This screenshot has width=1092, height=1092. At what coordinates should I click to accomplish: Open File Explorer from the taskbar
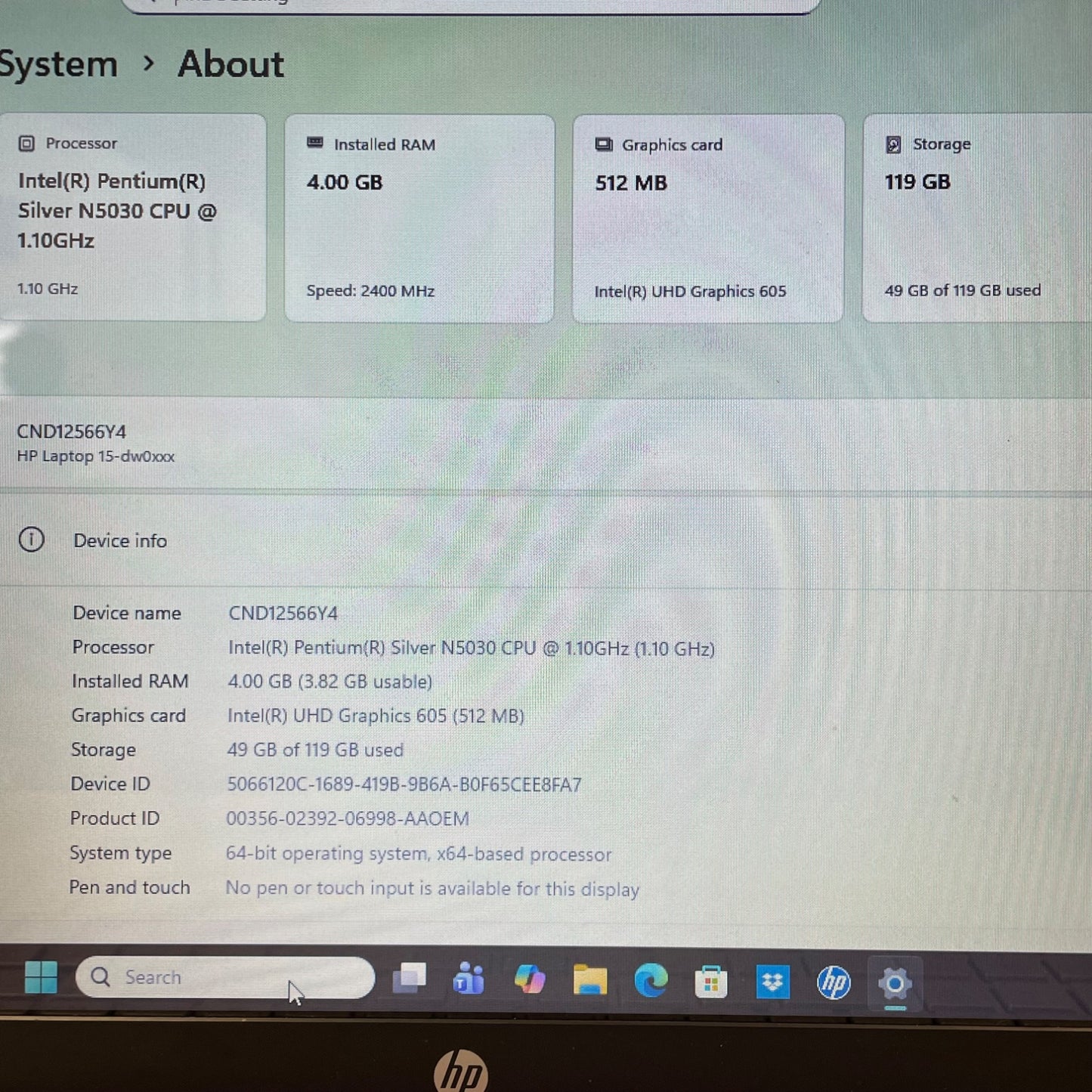click(x=590, y=980)
